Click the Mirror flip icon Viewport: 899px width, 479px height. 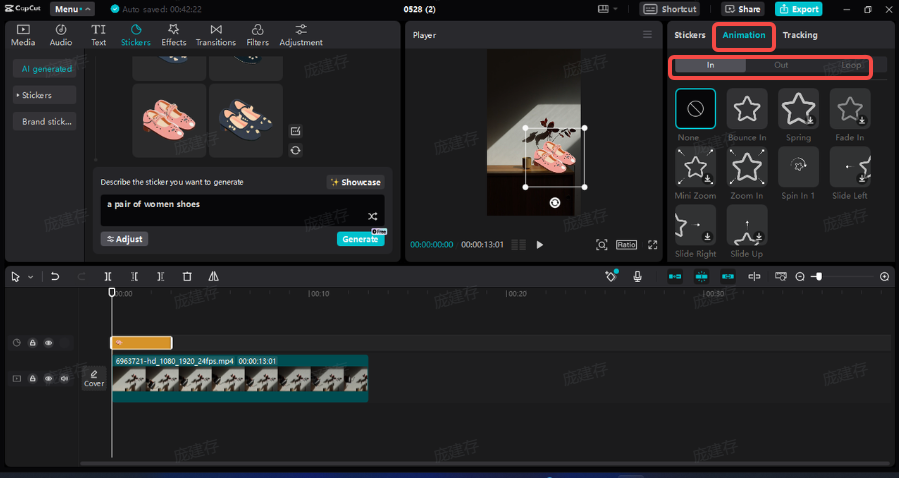point(213,277)
